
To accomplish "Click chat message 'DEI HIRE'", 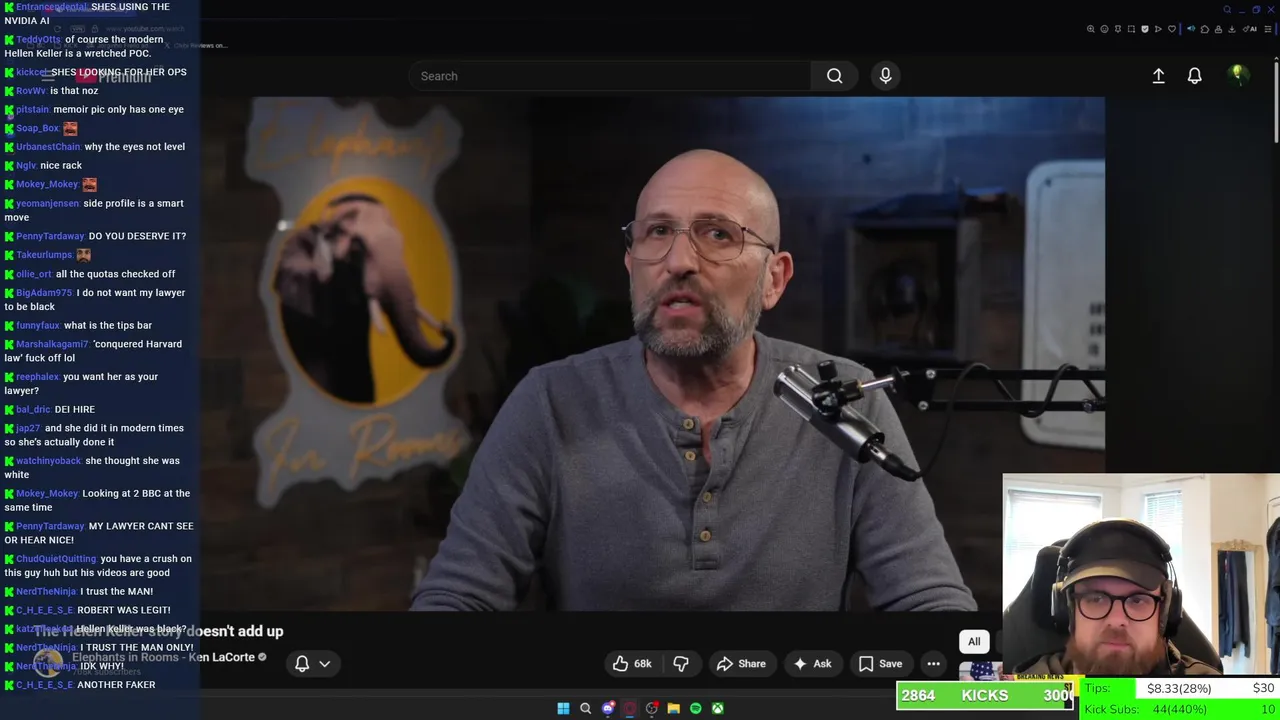I will [75, 410].
